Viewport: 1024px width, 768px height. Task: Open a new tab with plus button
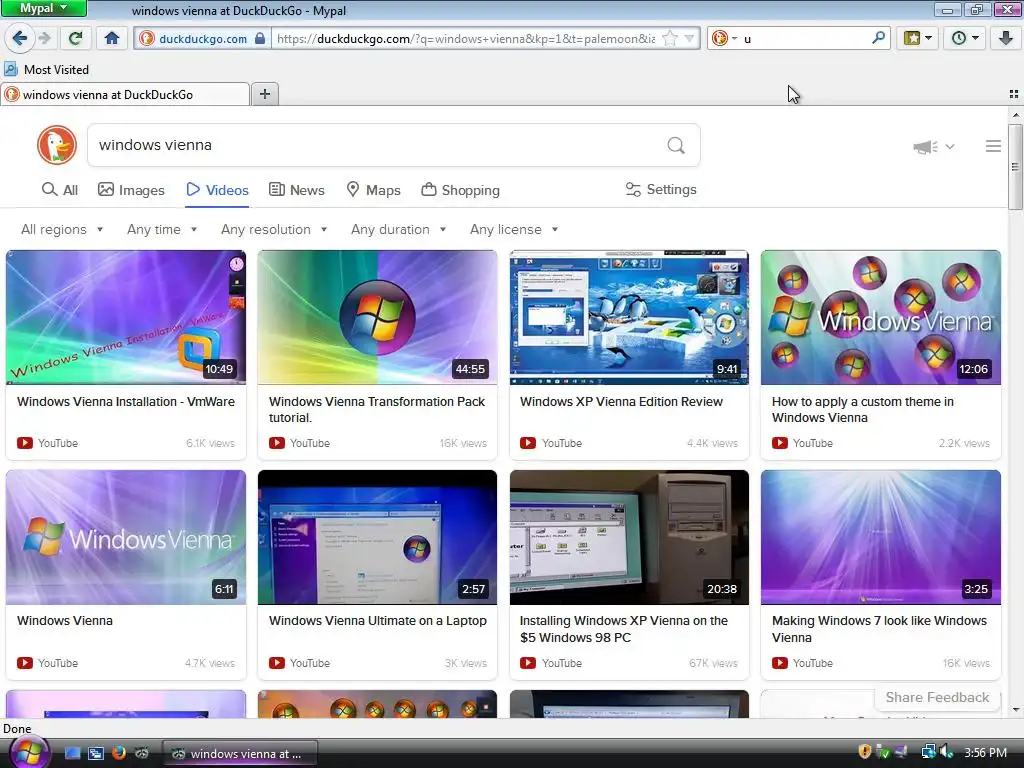pyautogui.click(x=264, y=94)
